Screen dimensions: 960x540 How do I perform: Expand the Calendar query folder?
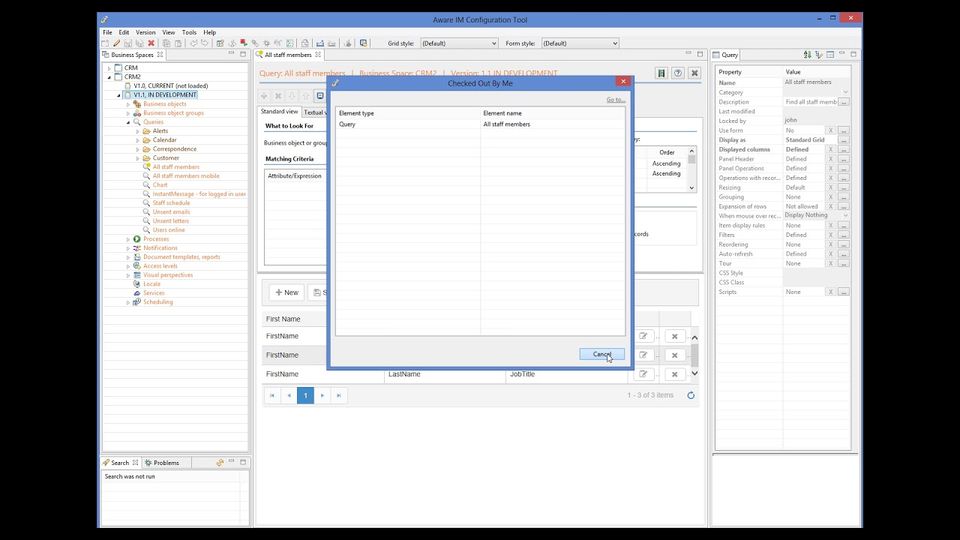pyautogui.click(x=137, y=140)
